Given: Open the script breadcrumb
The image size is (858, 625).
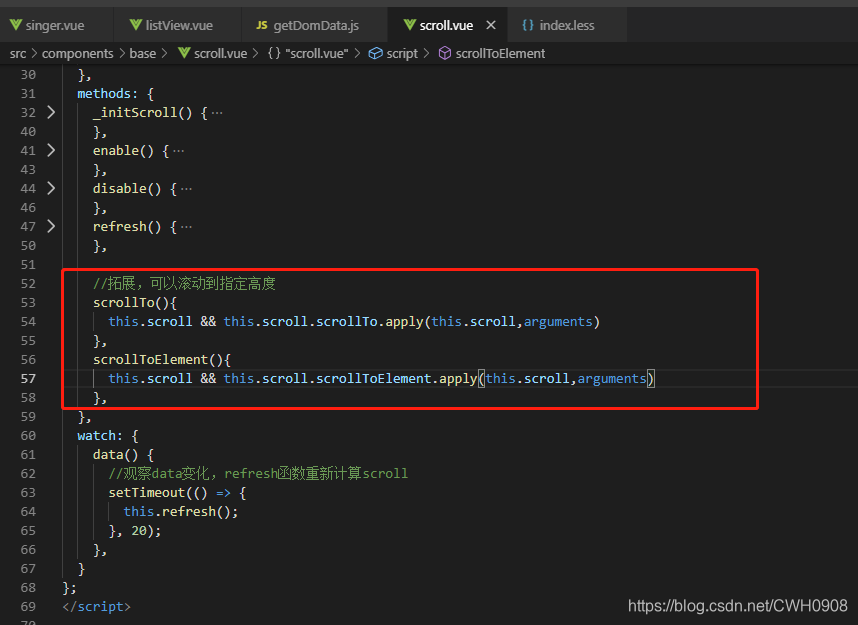Looking at the screenshot, I should [x=402, y=54].
